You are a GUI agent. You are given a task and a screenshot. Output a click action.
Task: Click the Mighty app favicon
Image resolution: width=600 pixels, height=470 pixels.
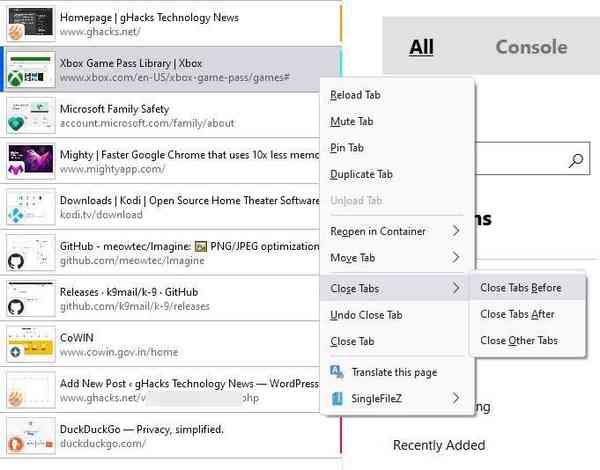coord(16,170)
